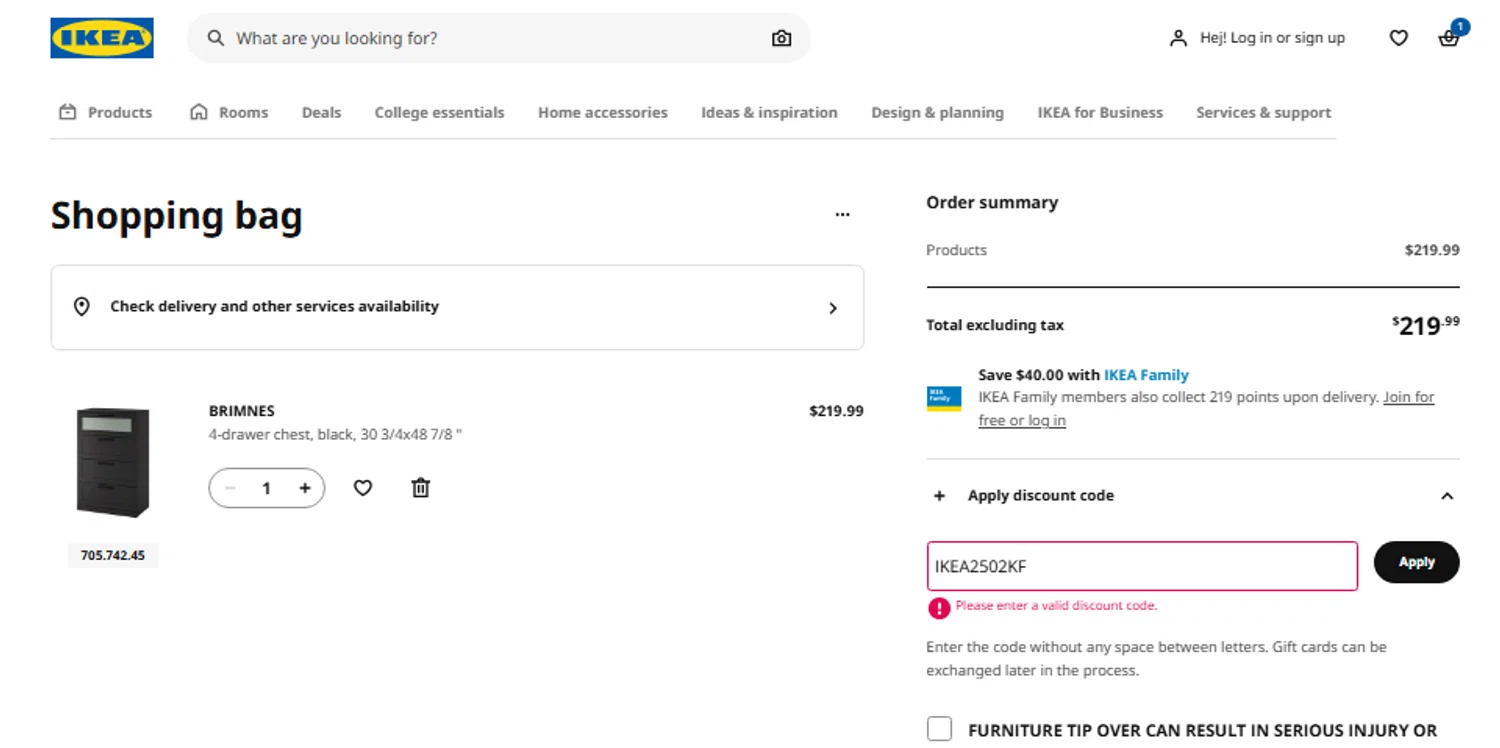The height and width of the screenshot is (748, 1500).
Task: Click the IKEA Family card icon
Action: point(944,398)
